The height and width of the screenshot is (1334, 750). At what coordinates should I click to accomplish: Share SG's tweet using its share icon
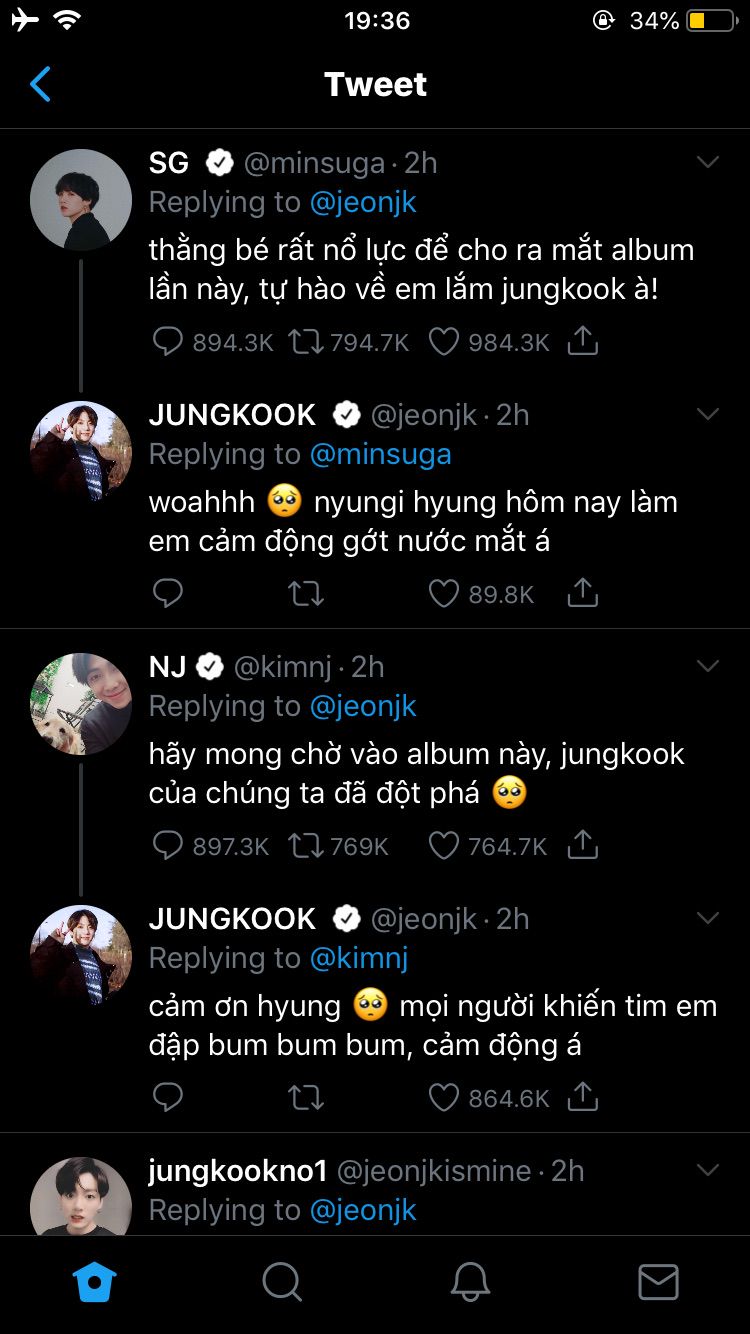tap(582, 341)
